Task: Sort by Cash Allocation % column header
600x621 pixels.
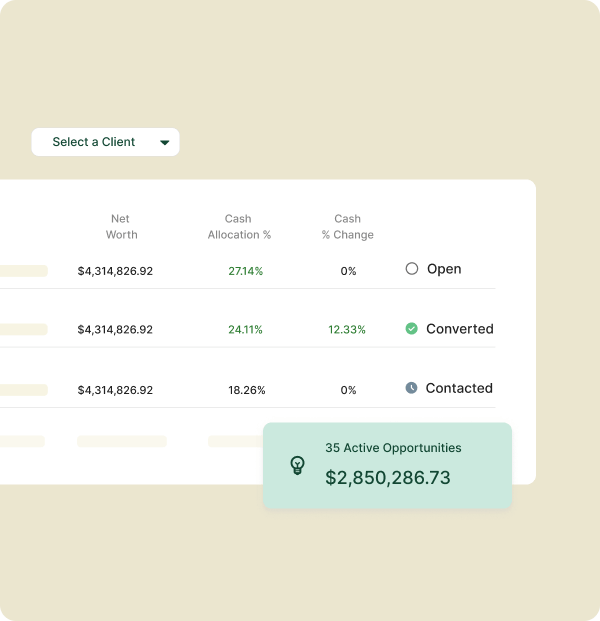Action: (239, 227)
